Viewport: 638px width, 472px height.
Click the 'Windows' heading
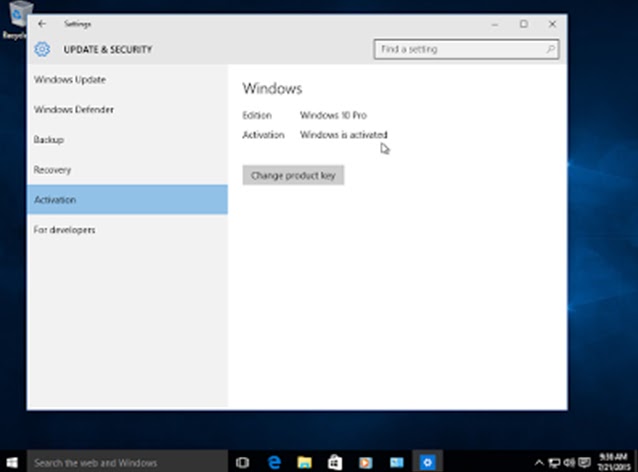(272, 88)
